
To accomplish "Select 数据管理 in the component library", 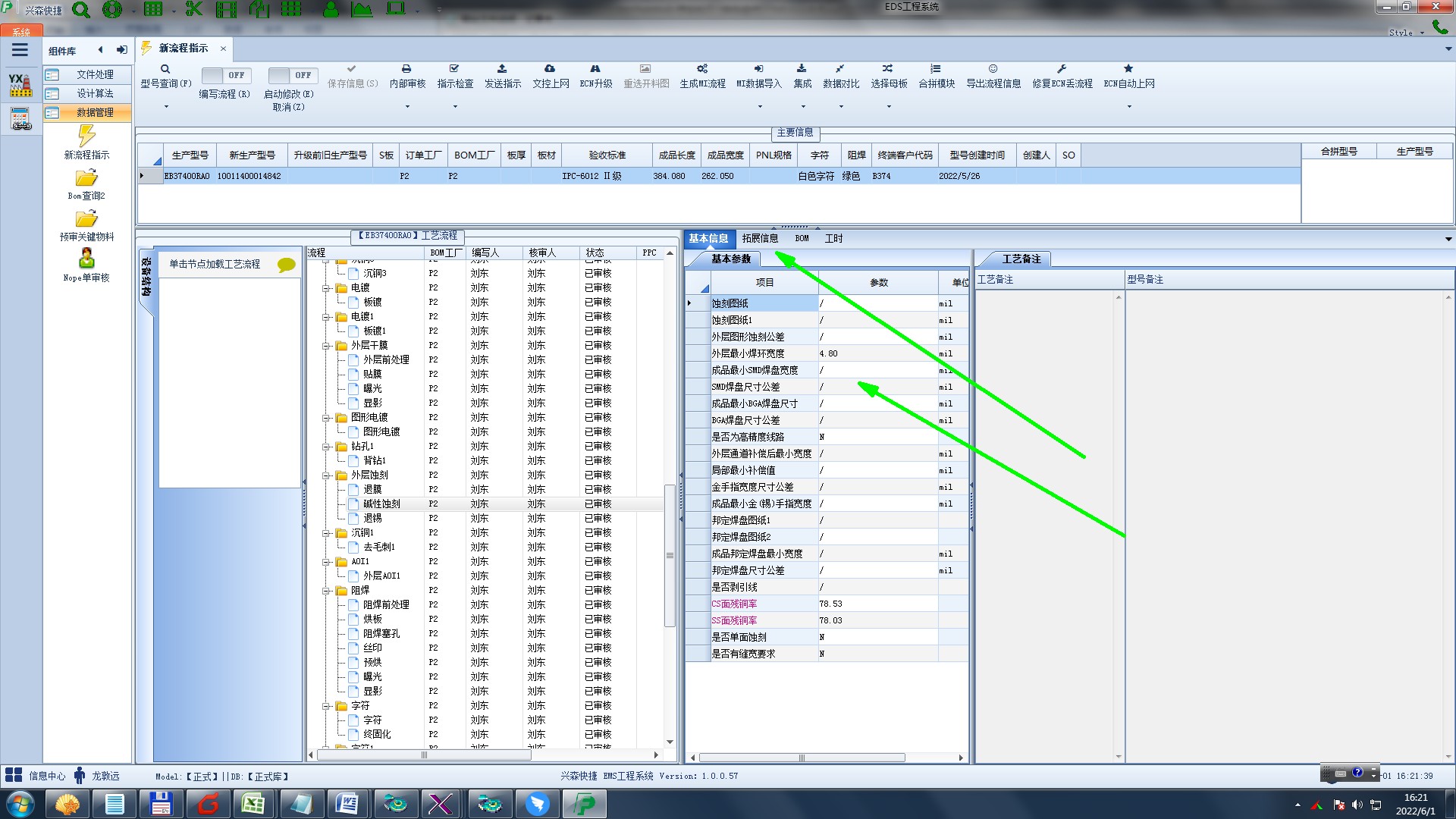I will click(95, 112).
